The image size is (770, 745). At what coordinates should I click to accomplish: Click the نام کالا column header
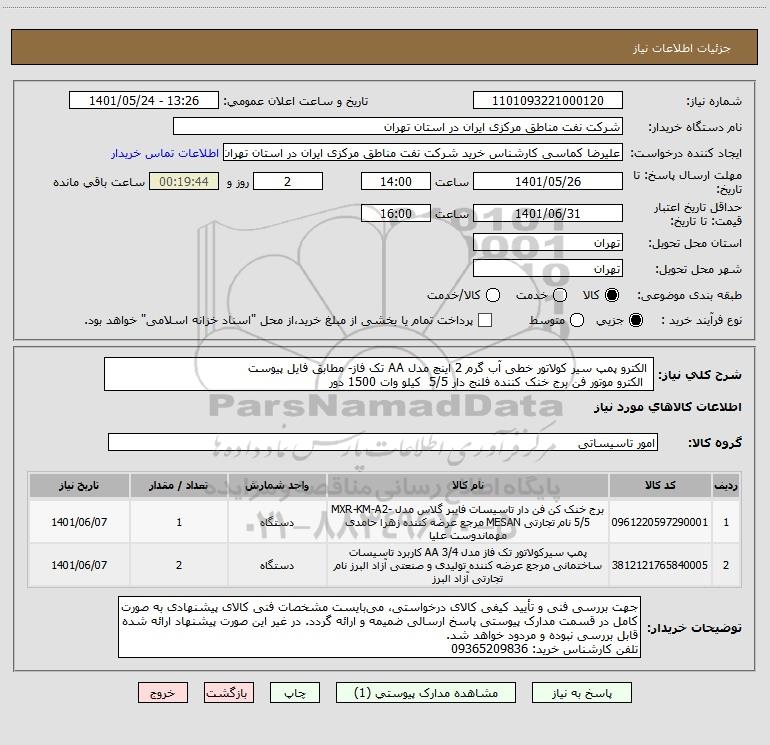click(468, 485)
